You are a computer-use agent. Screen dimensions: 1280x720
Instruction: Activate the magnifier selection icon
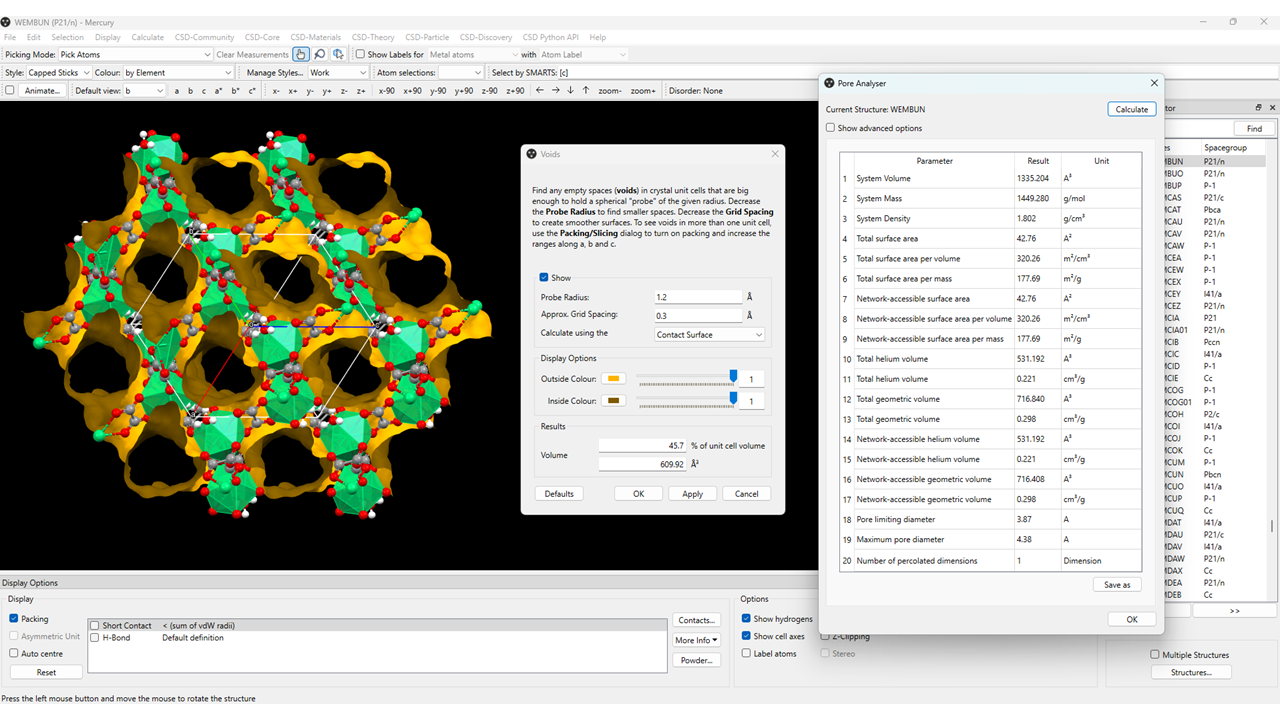click(319, 54)
